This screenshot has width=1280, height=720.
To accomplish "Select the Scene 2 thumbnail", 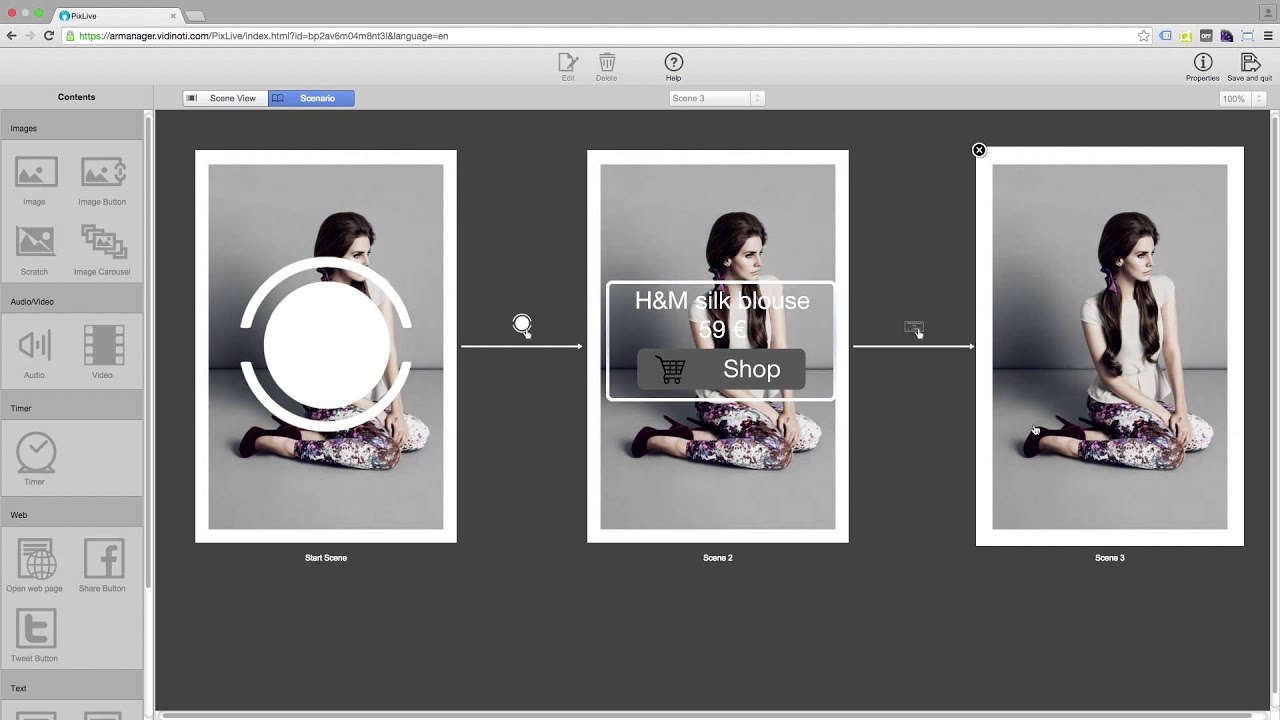I will point(718,347).
